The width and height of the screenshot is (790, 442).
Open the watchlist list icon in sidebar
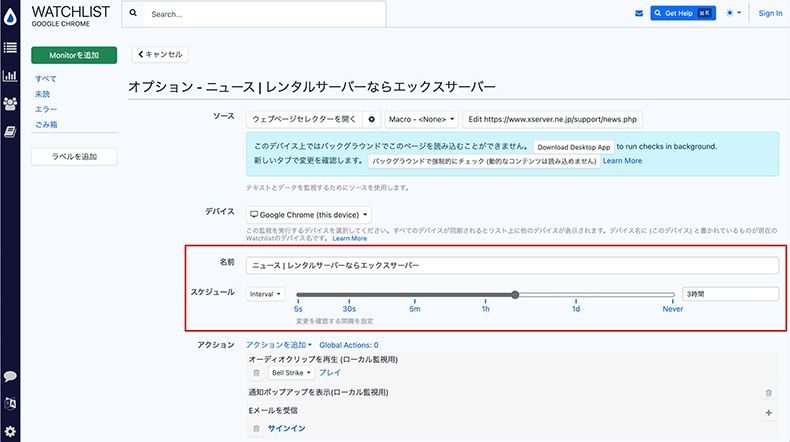tap(10, 47)
